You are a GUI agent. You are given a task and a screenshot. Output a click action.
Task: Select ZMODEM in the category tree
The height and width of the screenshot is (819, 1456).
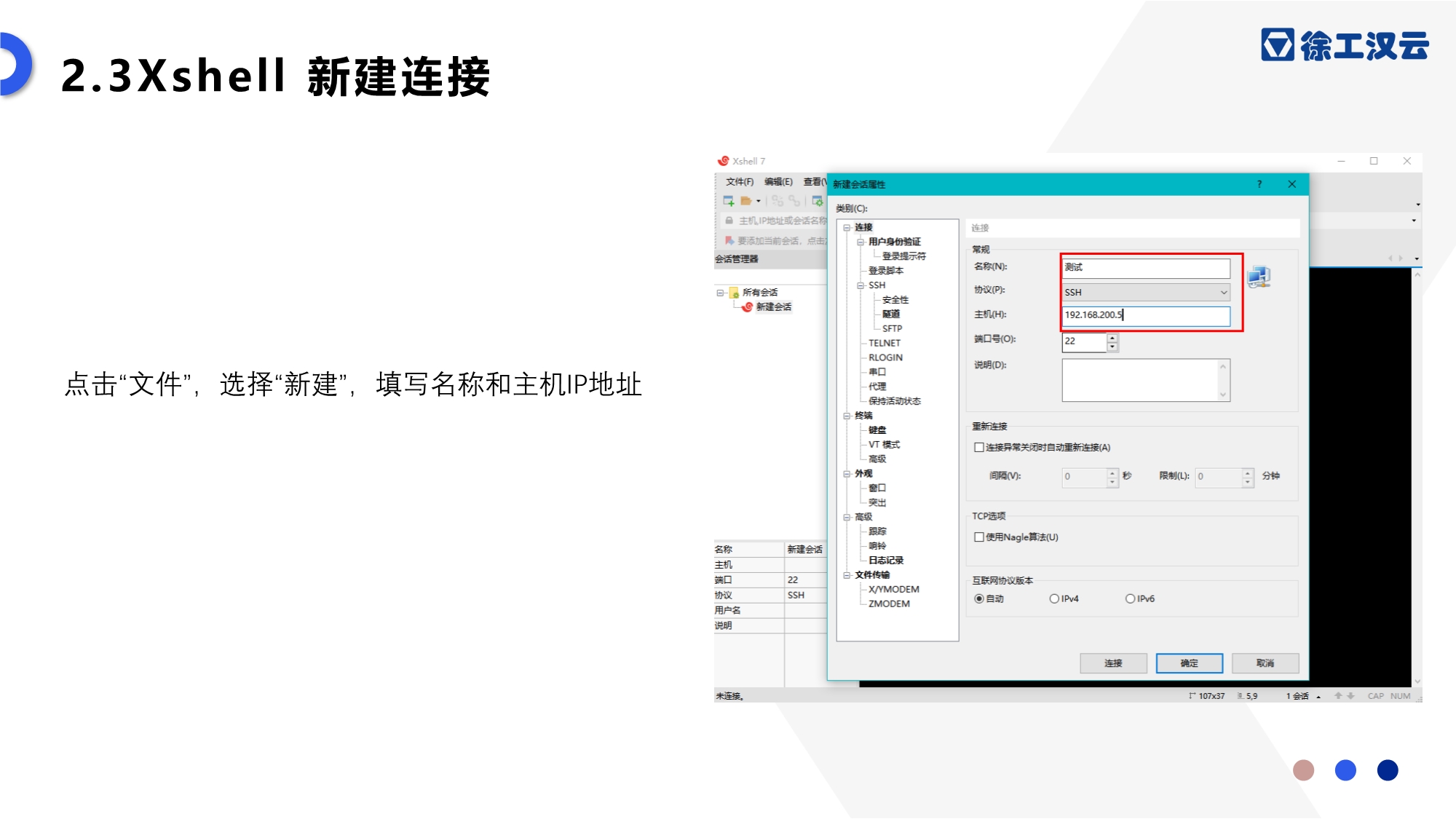[x=889, y=604]
